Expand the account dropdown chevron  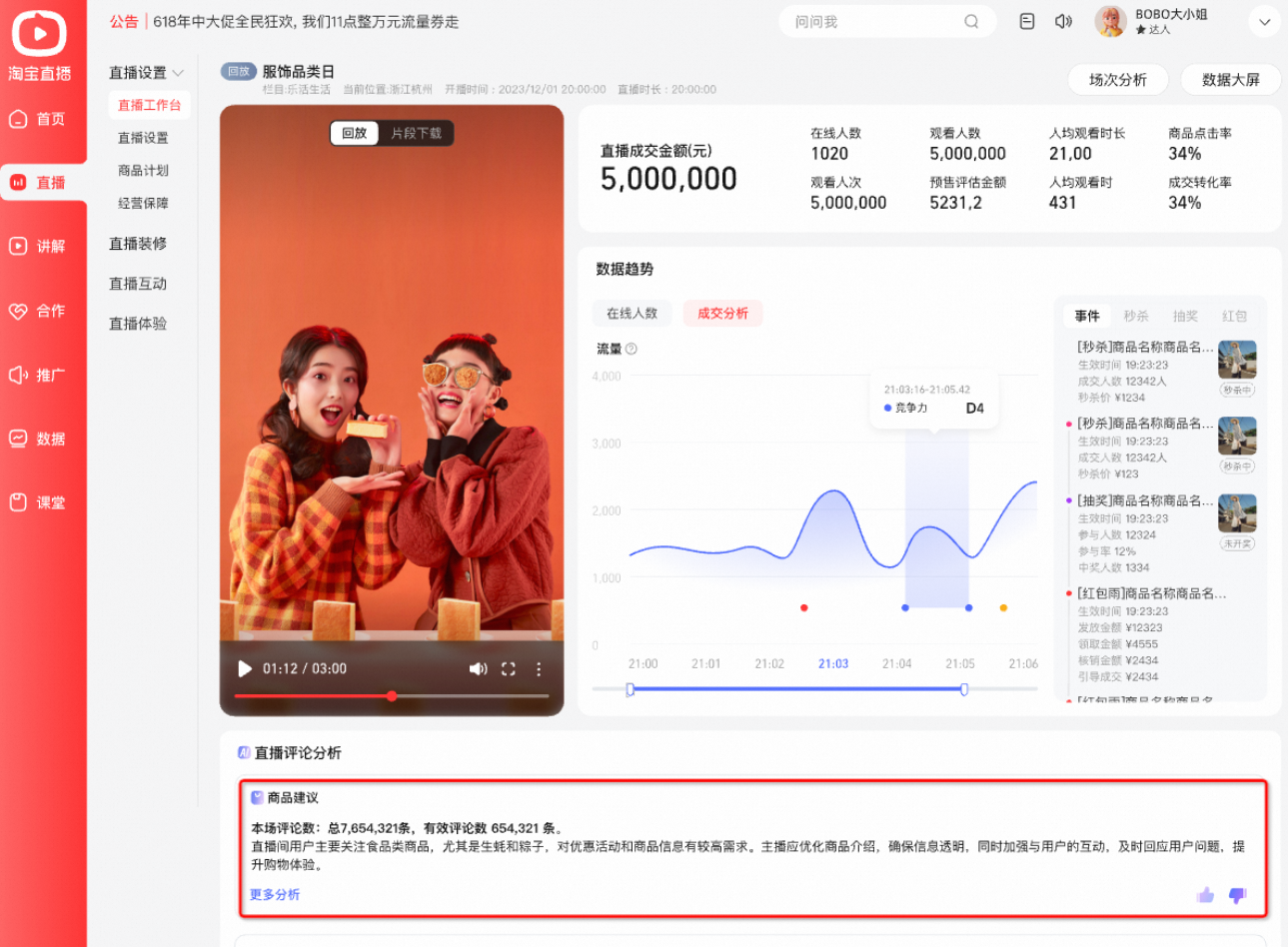(1264, 21)
